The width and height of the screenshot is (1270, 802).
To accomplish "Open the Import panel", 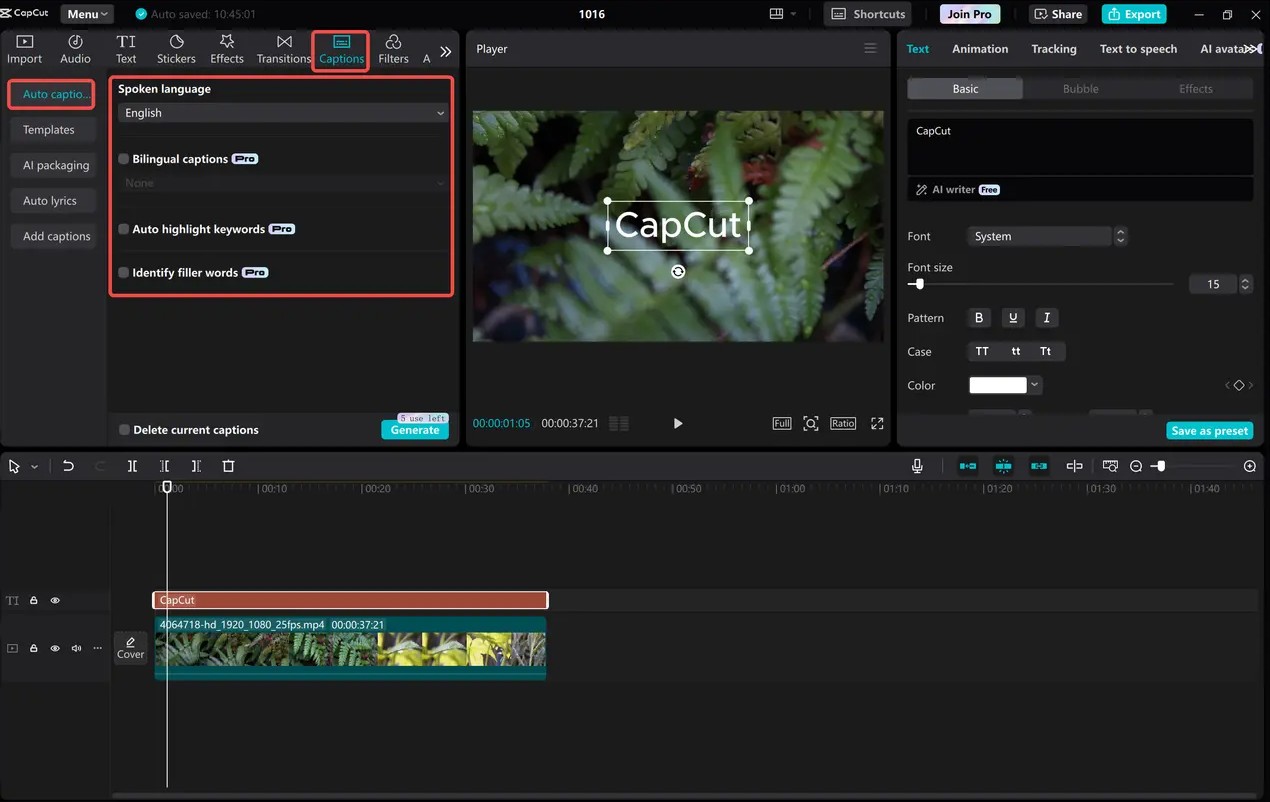I will click(x=25, y=49).
